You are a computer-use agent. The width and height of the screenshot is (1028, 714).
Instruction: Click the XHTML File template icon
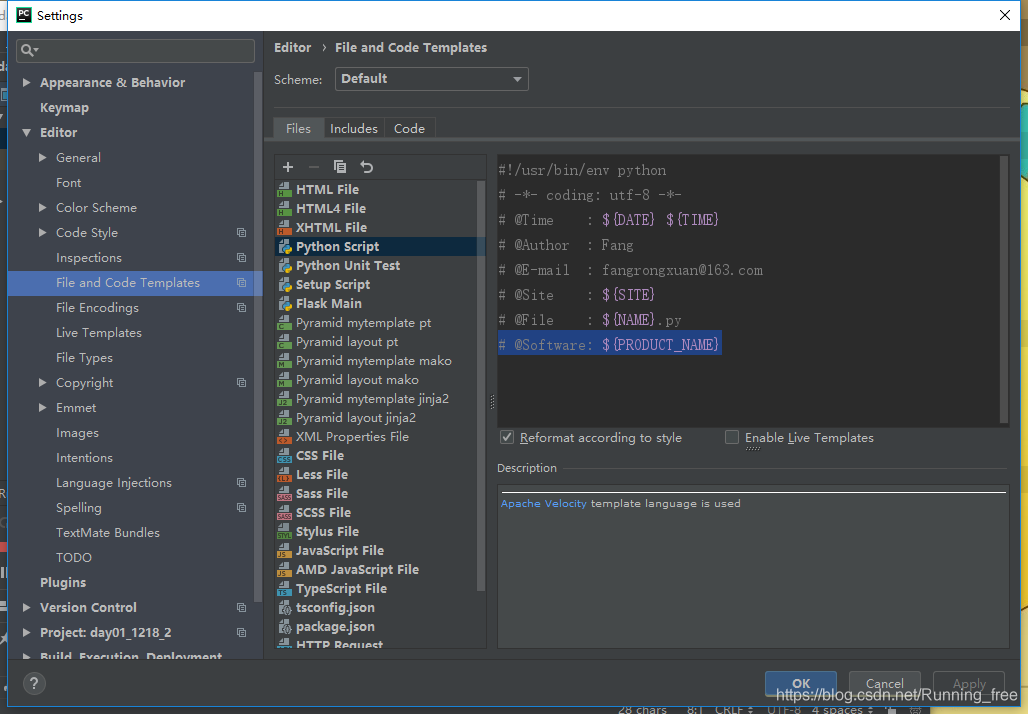(x=285, y=228)
